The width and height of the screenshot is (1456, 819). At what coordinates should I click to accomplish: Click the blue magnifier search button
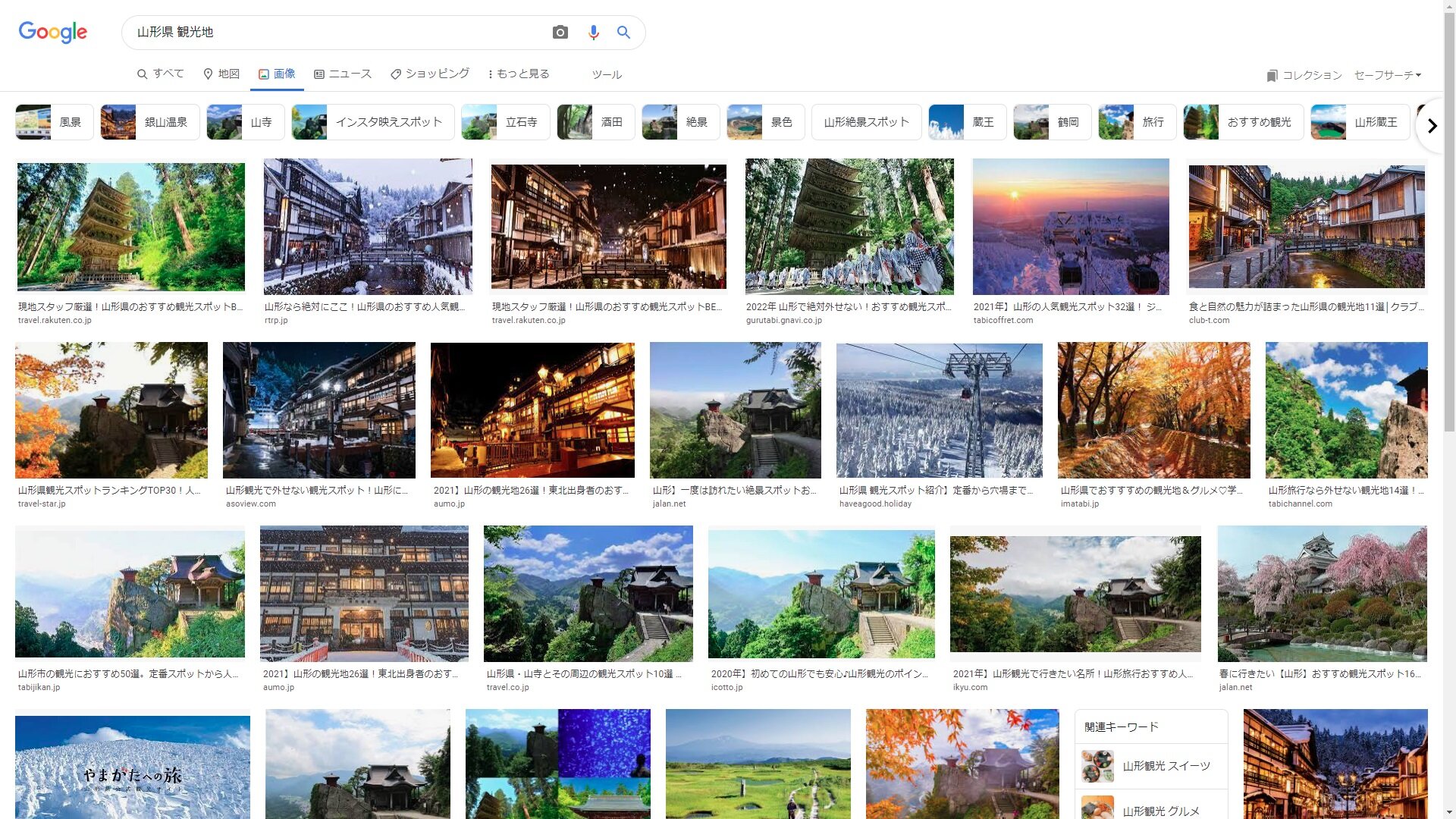[x=623, y=32]
